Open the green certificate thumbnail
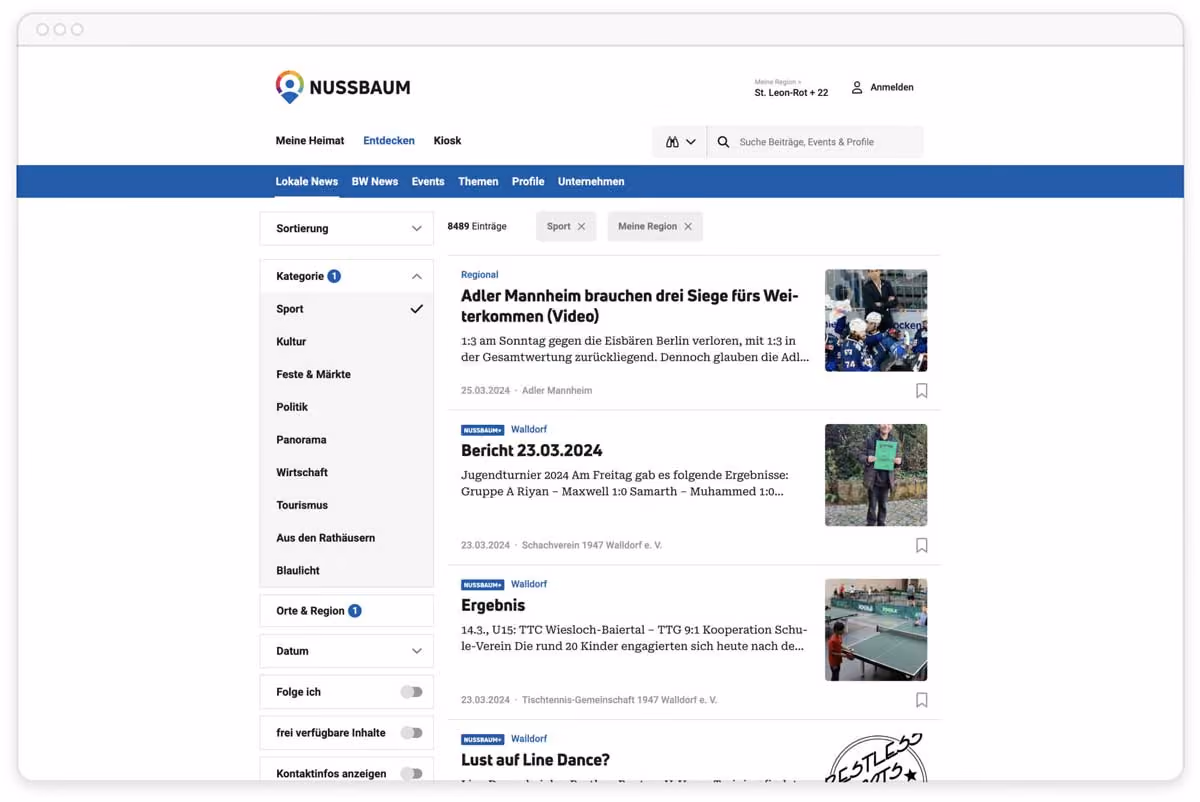1200x802 pixels. [876, 475]
